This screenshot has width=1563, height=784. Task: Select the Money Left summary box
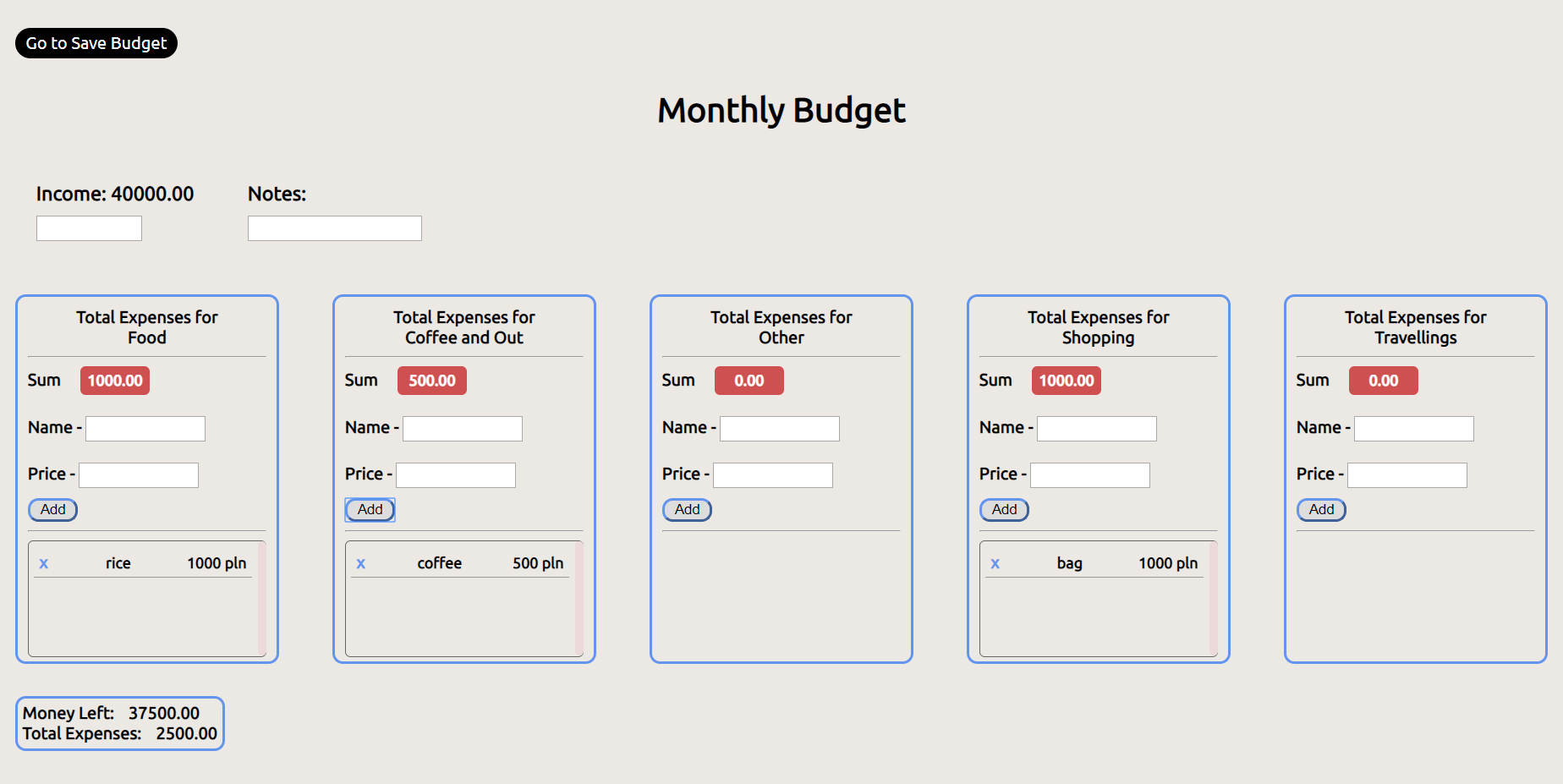(119, 723)
